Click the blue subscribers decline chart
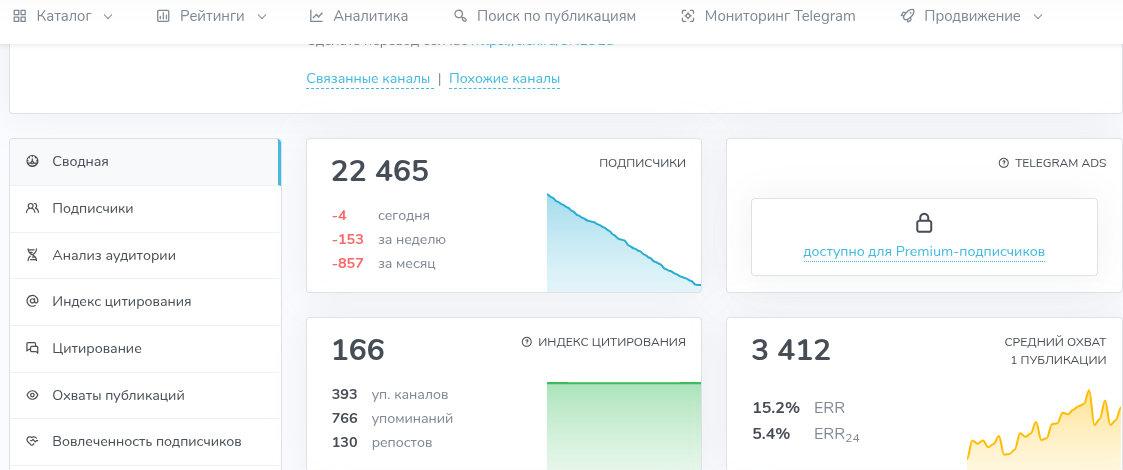This screenshot has width=1123, height=470. [x=624, y=242]
